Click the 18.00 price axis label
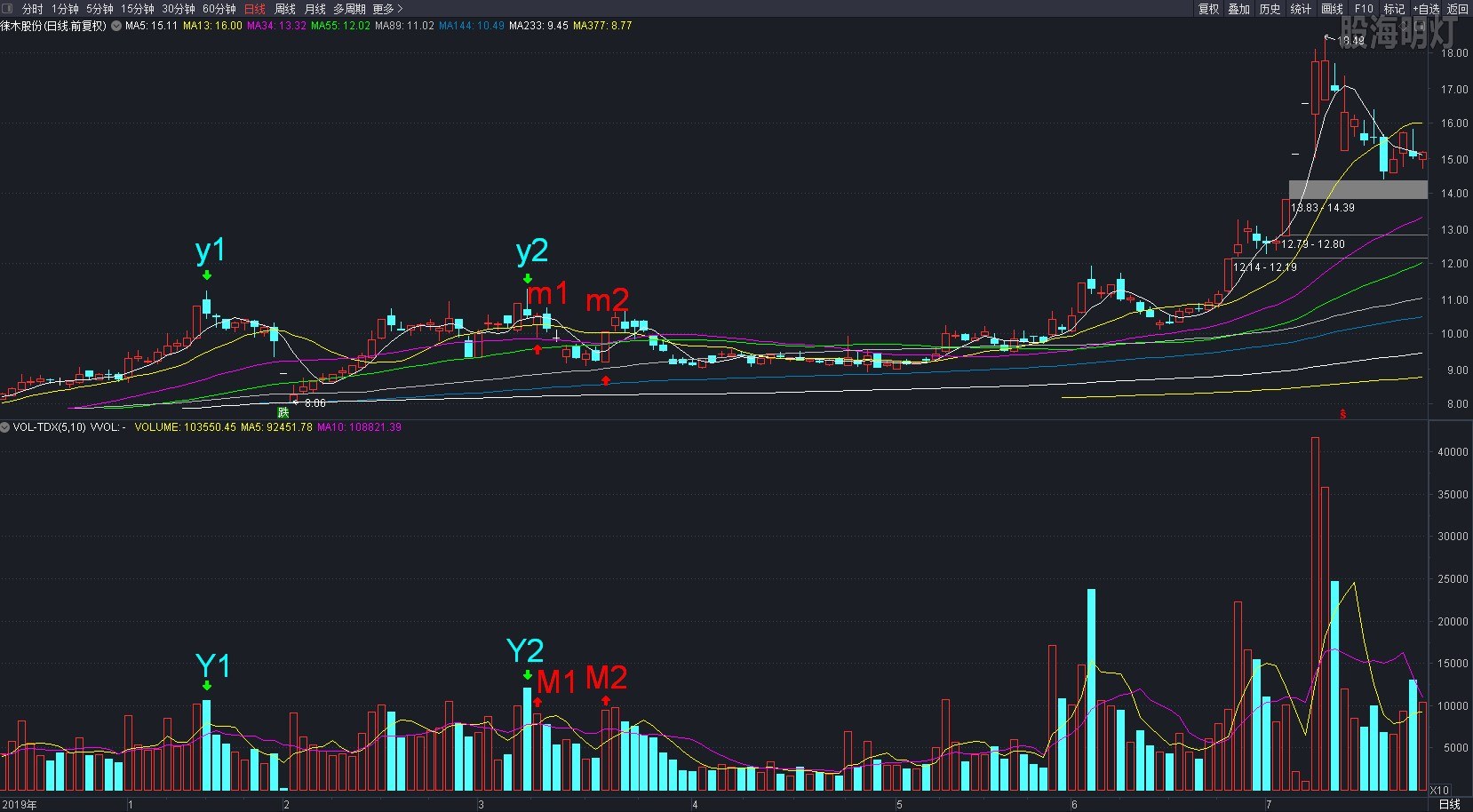 point(1454,53)
